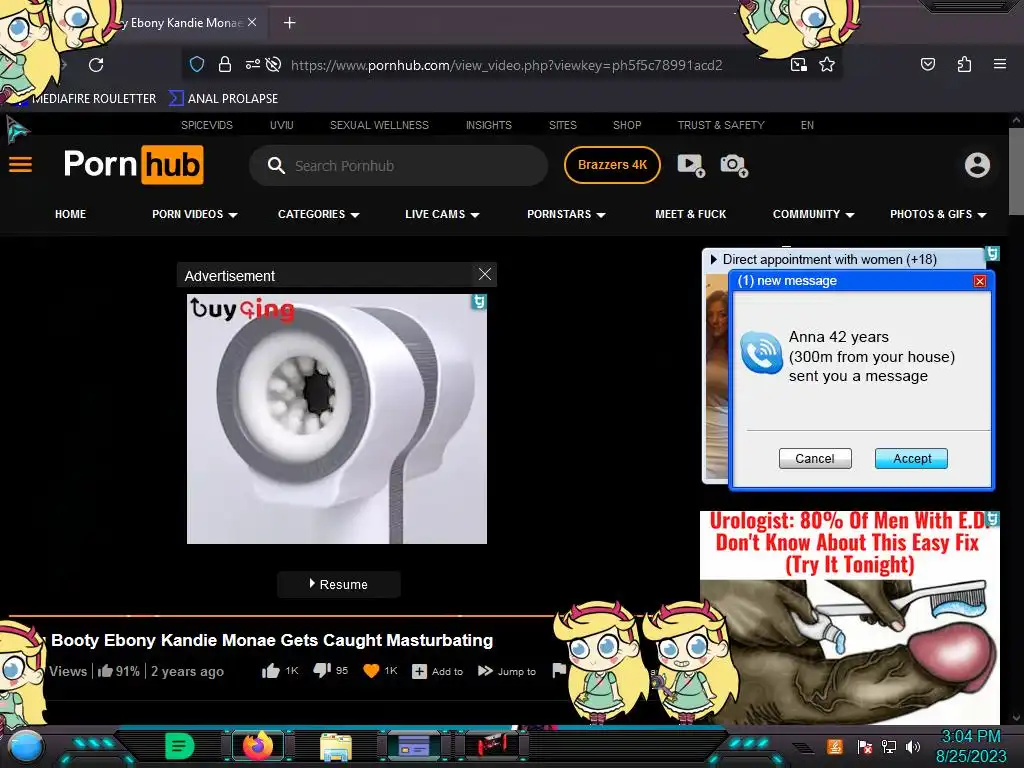The width and height of the screenshot is (1024, 768).
Task: Open the site's orange hamburger menu
Action: [x=20, y=165]
